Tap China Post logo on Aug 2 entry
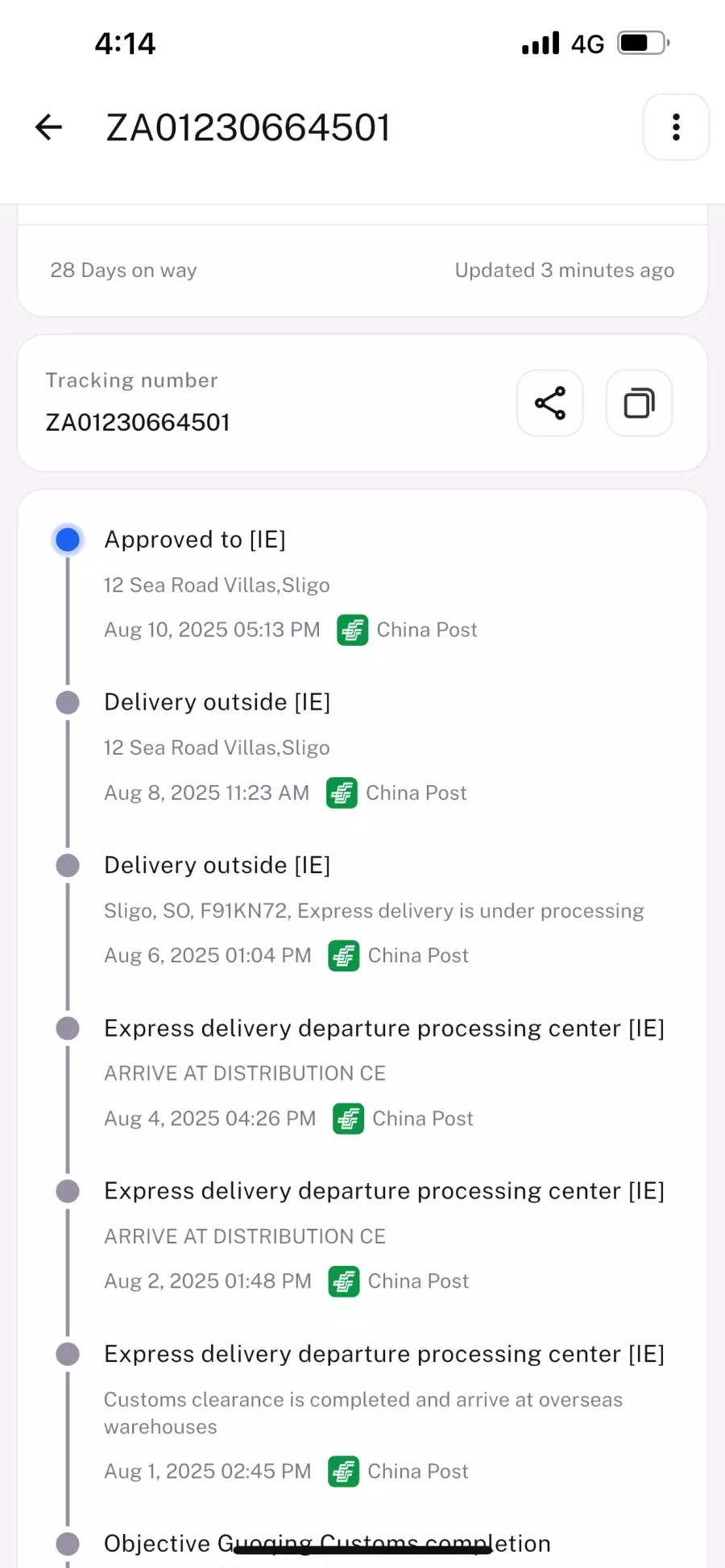The width and height of the screenshot is (725, 1568). 344,1281
